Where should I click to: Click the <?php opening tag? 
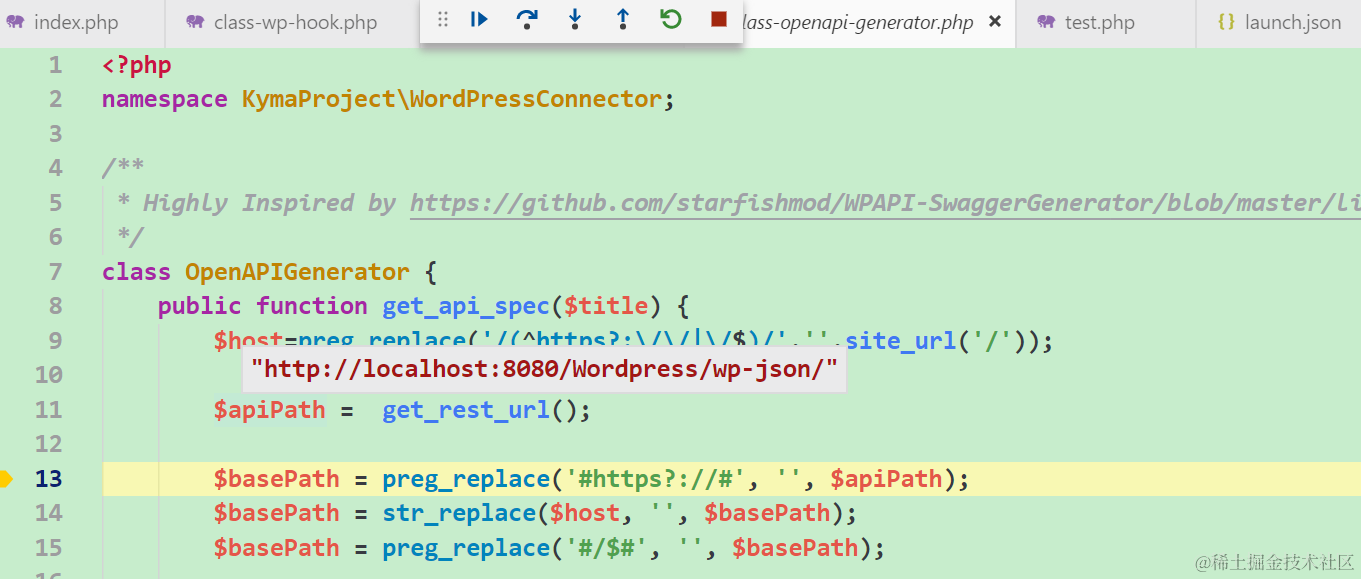(x=137, y=66)
